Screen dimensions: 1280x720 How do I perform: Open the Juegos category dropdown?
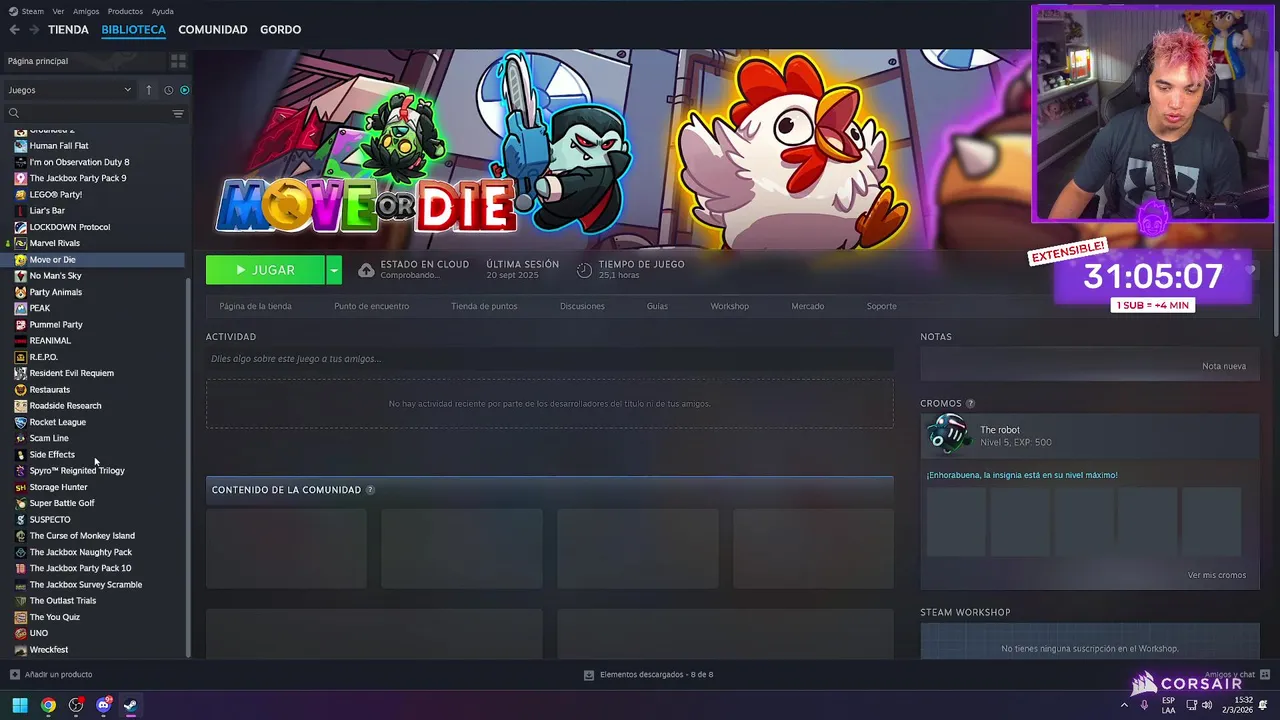click(x=70, y=90)
